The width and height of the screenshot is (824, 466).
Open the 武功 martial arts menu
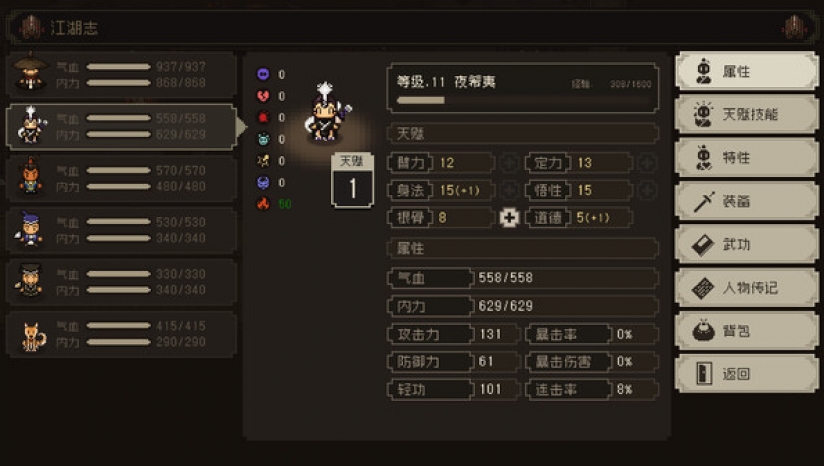pyautogui.click(x=746, y=244)
